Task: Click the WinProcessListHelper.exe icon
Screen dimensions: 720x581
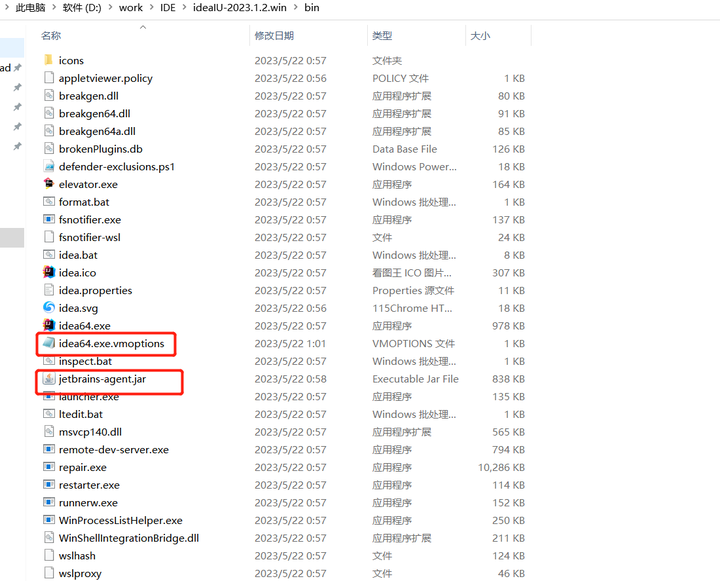Action: 49,520
